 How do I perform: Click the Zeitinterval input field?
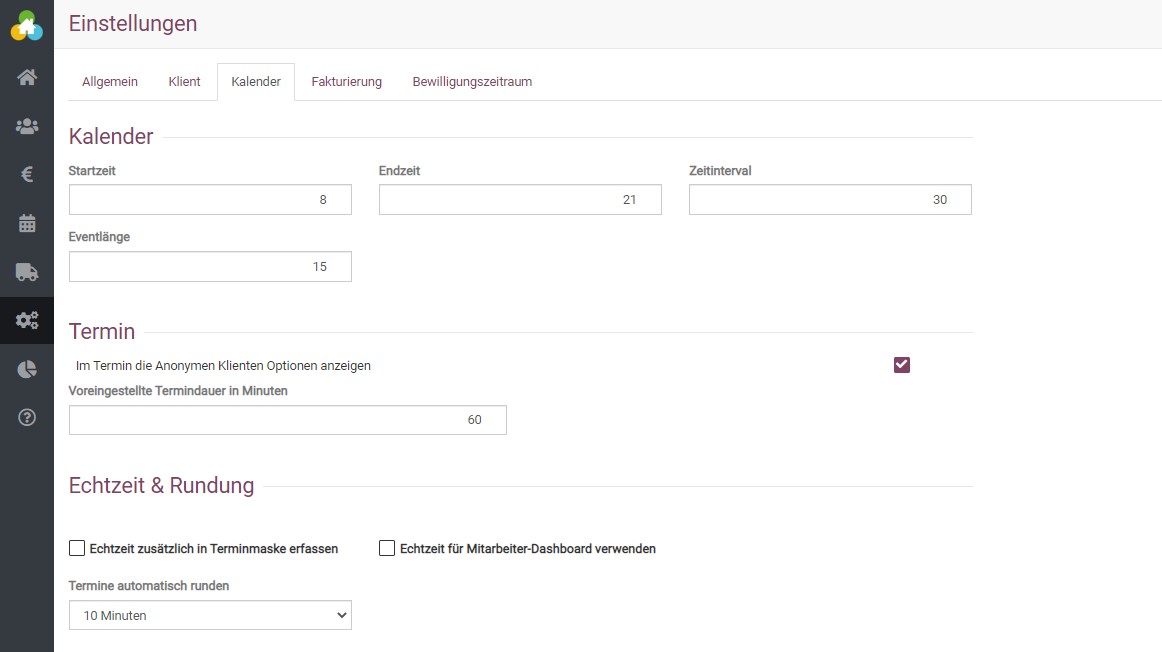tap(830, 200)
